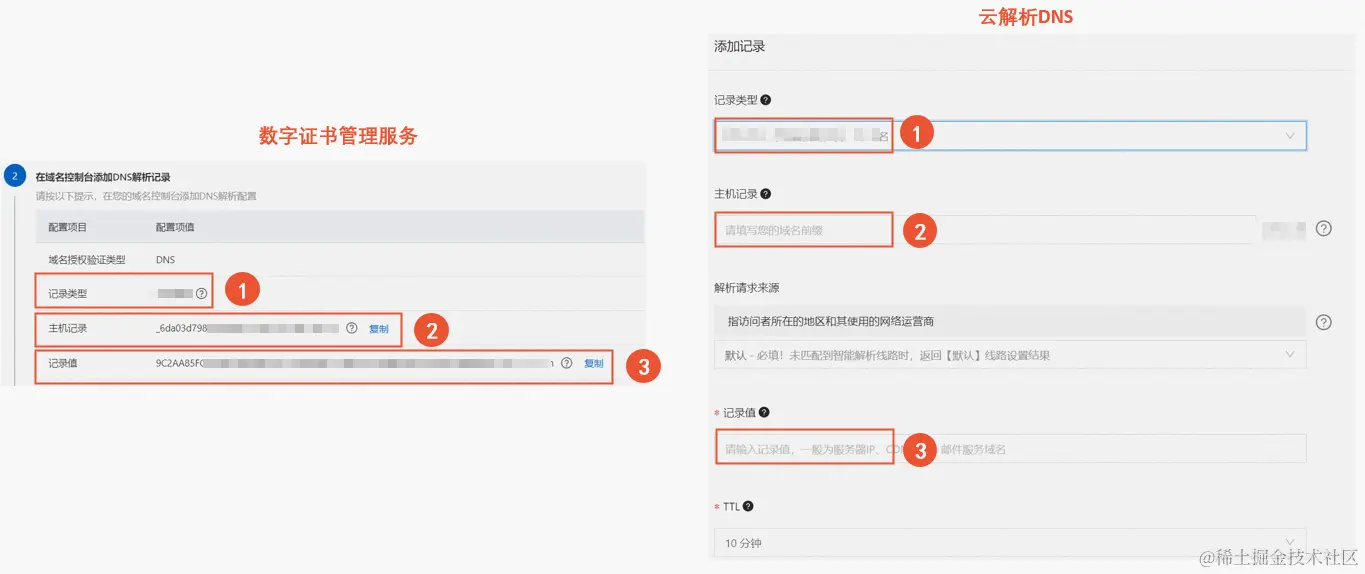Viewport: 1365px width, 574px height.
Task: Click the 记录值 input field in DNS form
Action: point(1010,449)
